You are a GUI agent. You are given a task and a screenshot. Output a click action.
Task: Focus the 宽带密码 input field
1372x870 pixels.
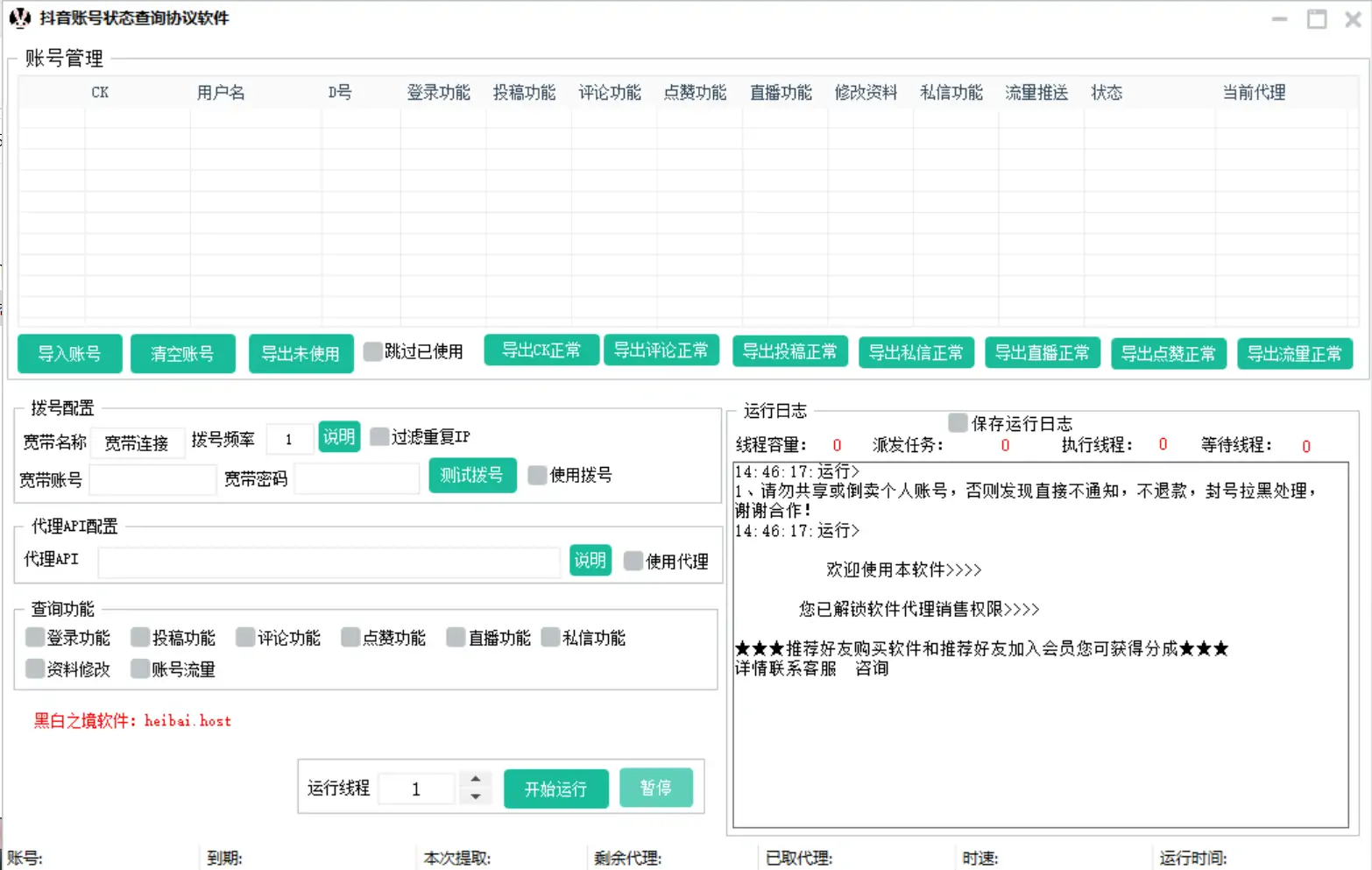[357, 479]
